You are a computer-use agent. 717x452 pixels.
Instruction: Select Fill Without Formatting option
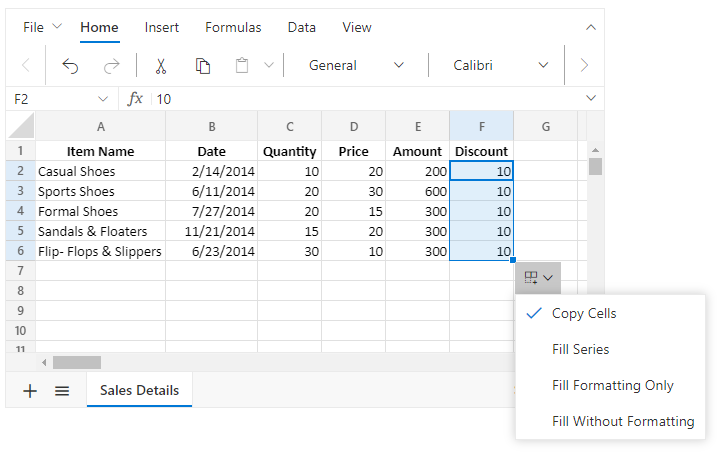pos(622,421)
